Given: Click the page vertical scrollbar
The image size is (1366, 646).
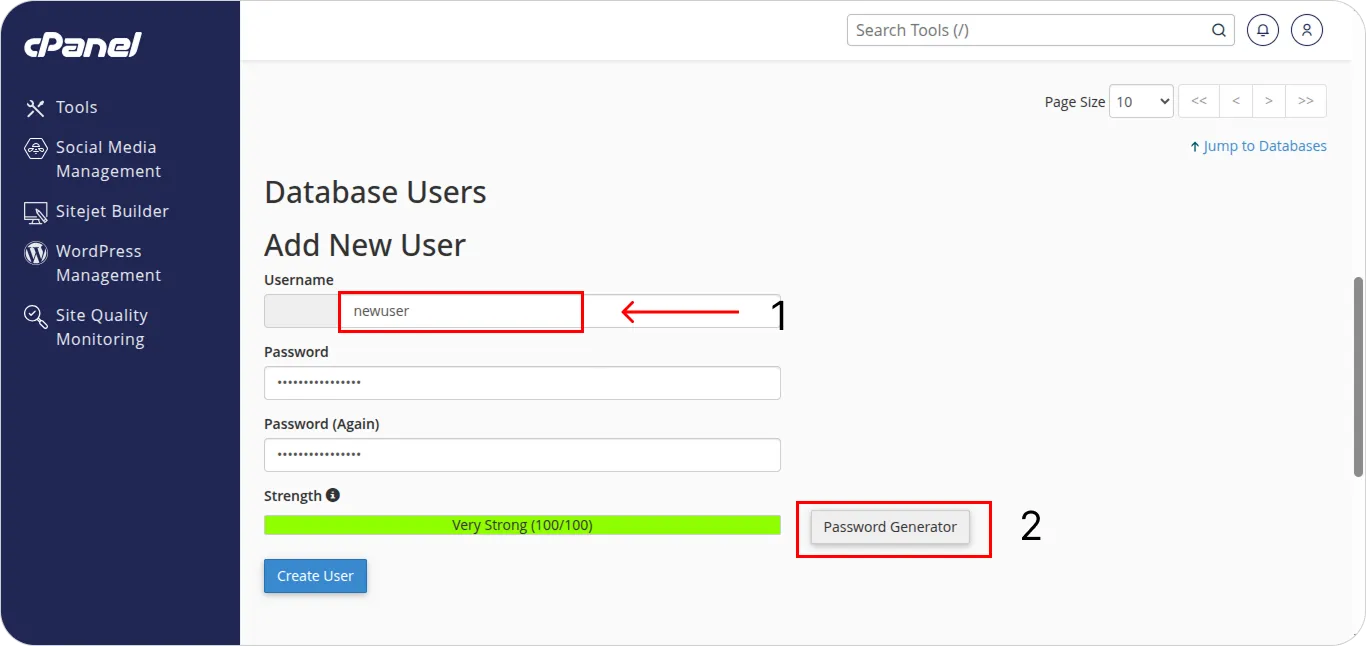Looking at the screenshot, I should tap(1358, 377).
